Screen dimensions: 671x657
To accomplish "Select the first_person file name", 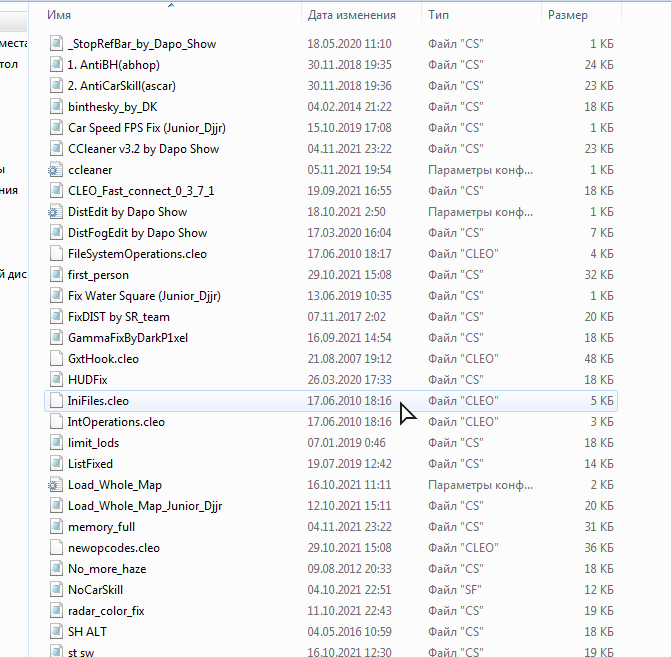I will tap(98, 275).
